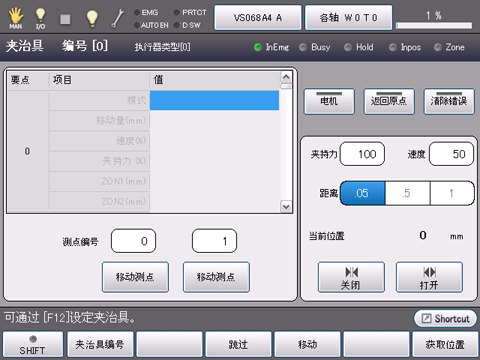This screenshot has height=360, width=480.
Task: Click the green InEmg indicator lamp
Action: (x=258, y=47)
